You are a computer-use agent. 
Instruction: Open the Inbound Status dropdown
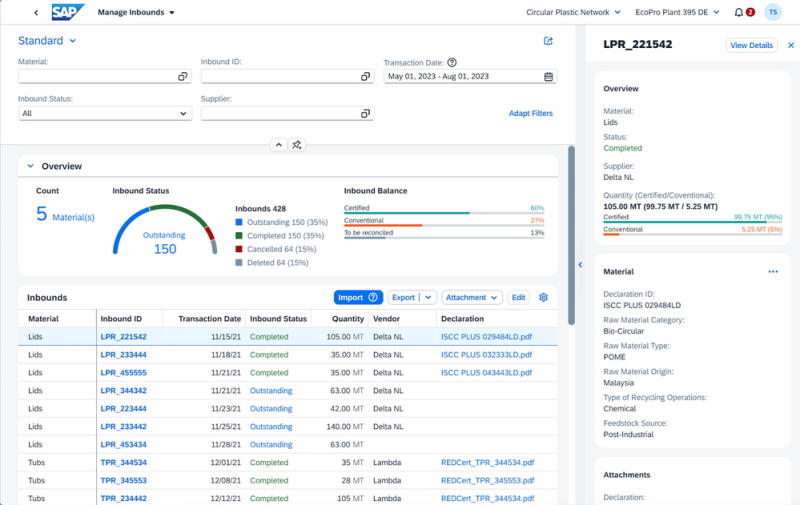tap(104, 114)
